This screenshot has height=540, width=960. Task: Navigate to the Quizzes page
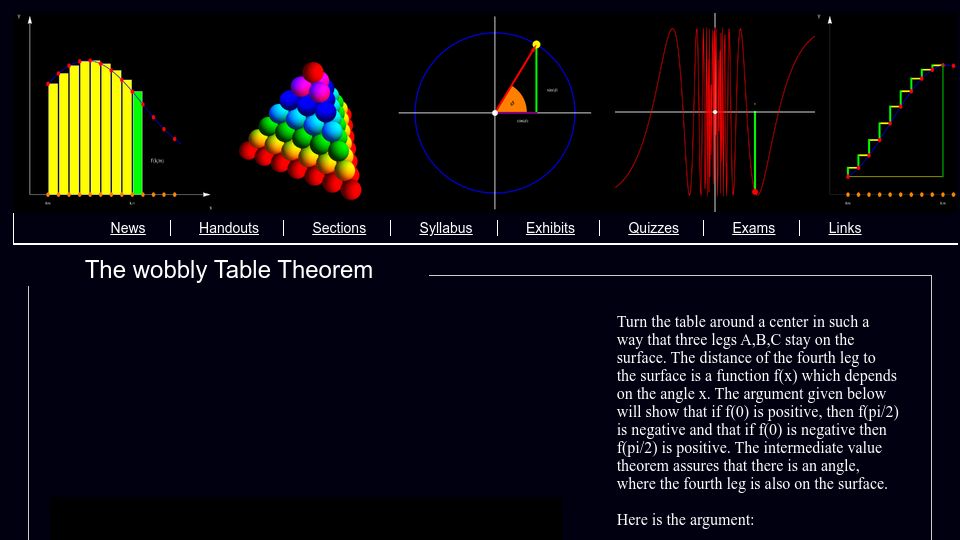(653, 228)
